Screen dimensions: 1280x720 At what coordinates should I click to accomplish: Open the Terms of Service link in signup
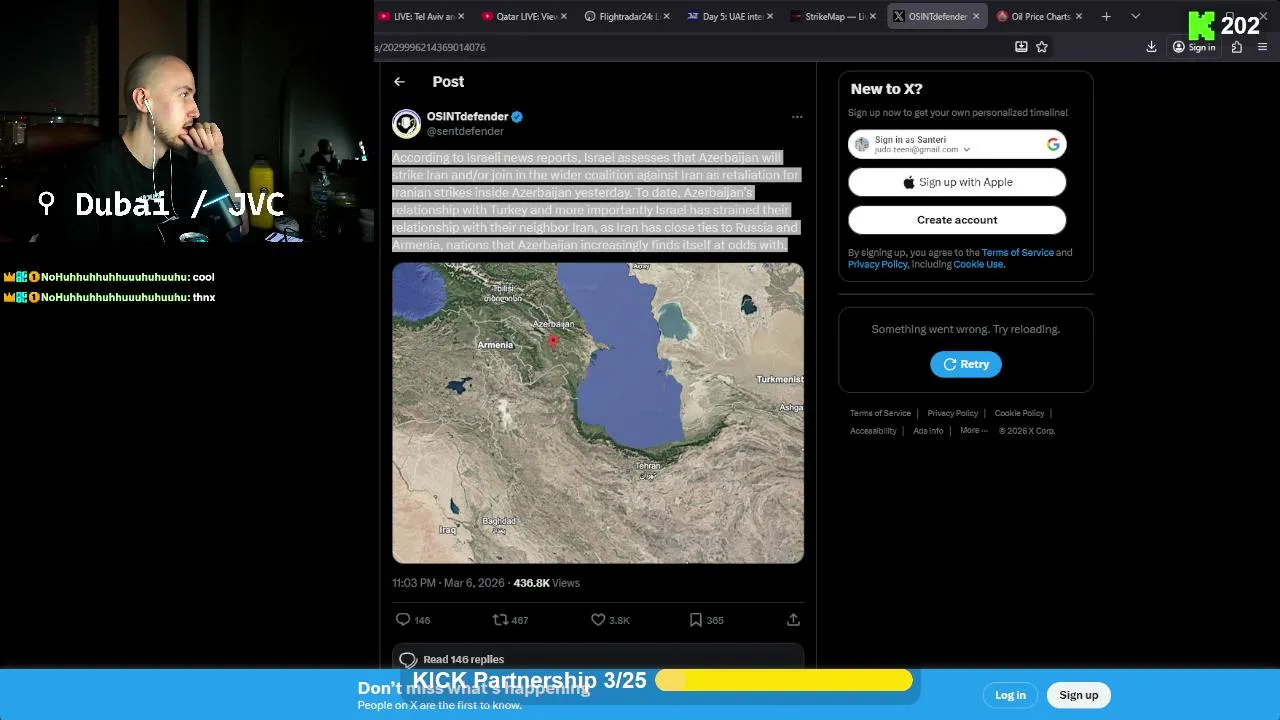click(x=1017, y=253)
